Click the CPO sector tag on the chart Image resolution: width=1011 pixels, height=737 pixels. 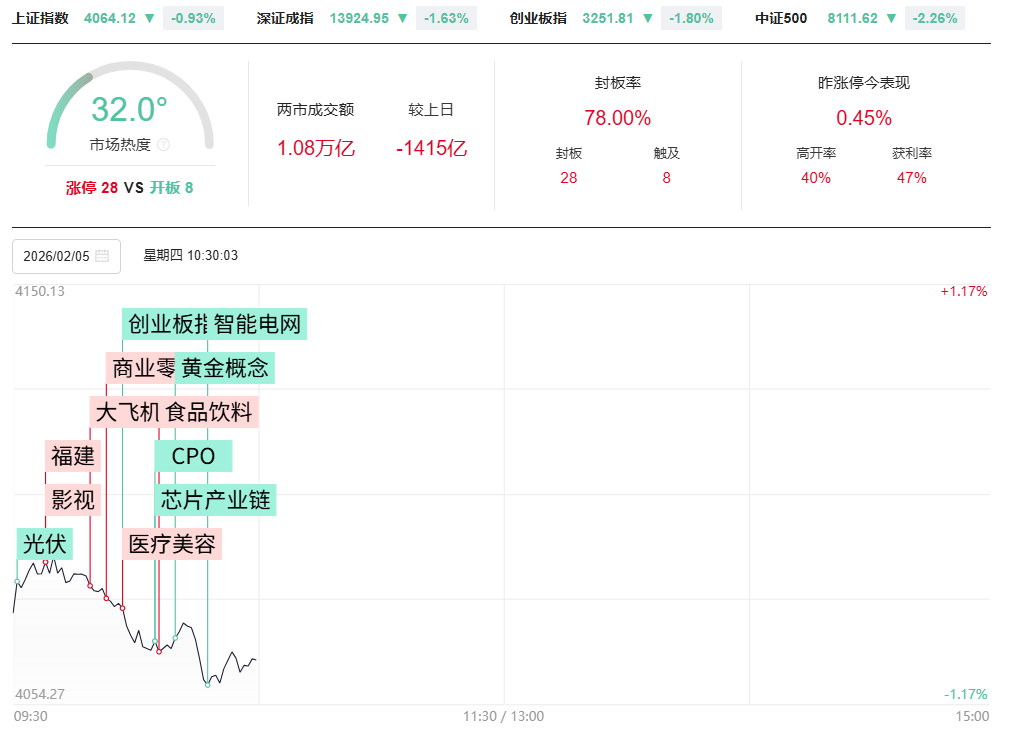click(193, 456)
